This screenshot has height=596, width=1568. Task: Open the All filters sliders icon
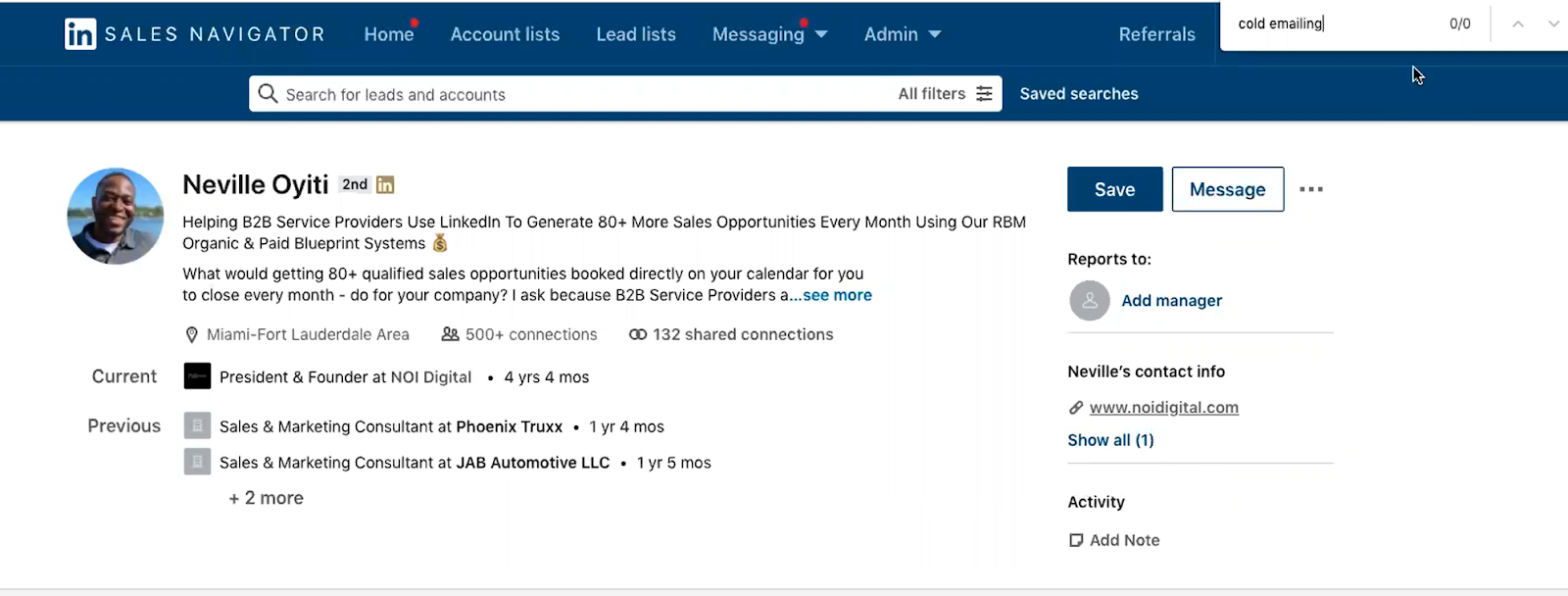(x=984, y=94)
